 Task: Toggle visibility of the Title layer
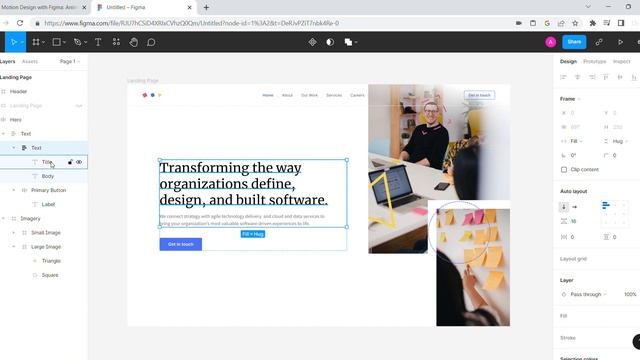point(79,162)
